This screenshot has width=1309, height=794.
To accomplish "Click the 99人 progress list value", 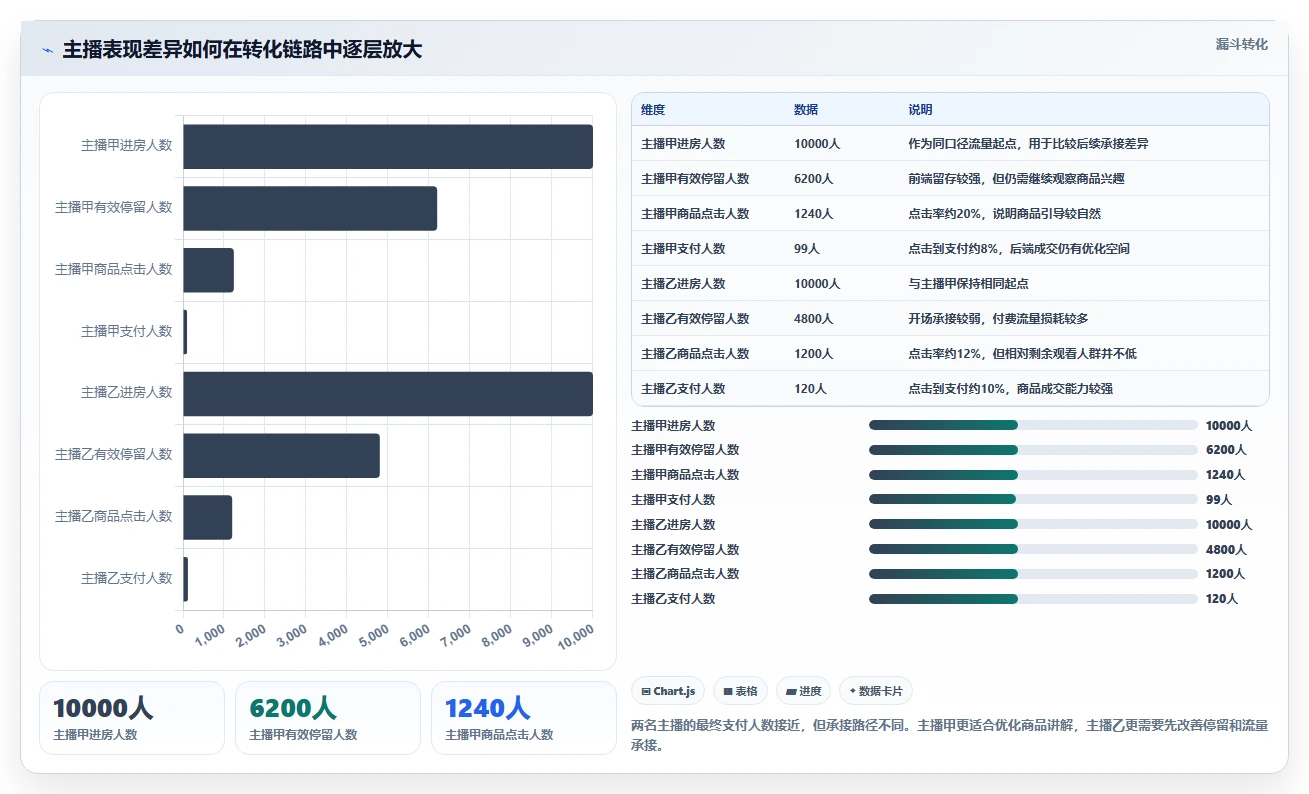I will click(1218, 500).
